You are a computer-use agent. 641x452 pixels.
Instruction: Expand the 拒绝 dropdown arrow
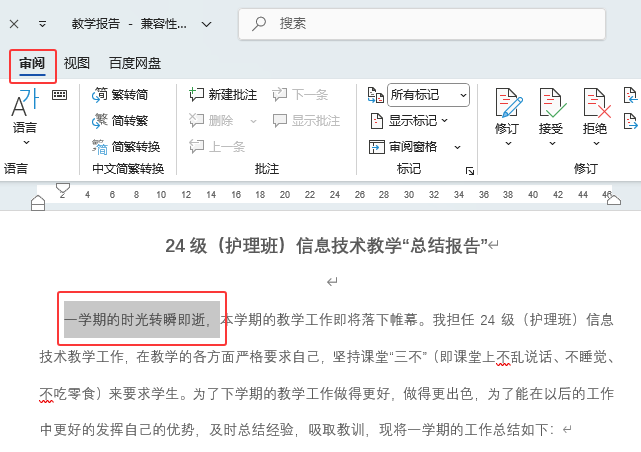point(596,143)
